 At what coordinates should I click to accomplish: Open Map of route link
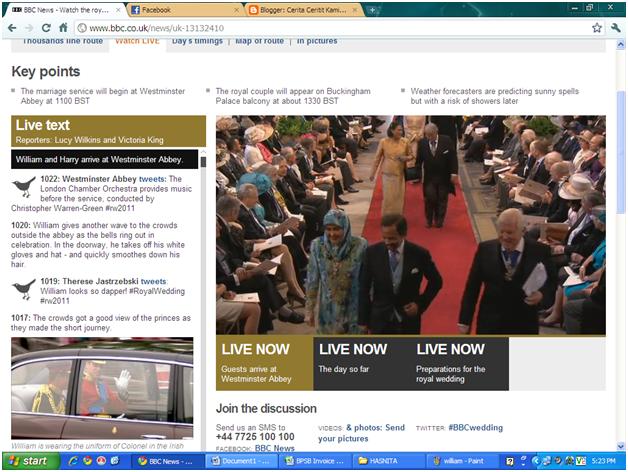260,41
